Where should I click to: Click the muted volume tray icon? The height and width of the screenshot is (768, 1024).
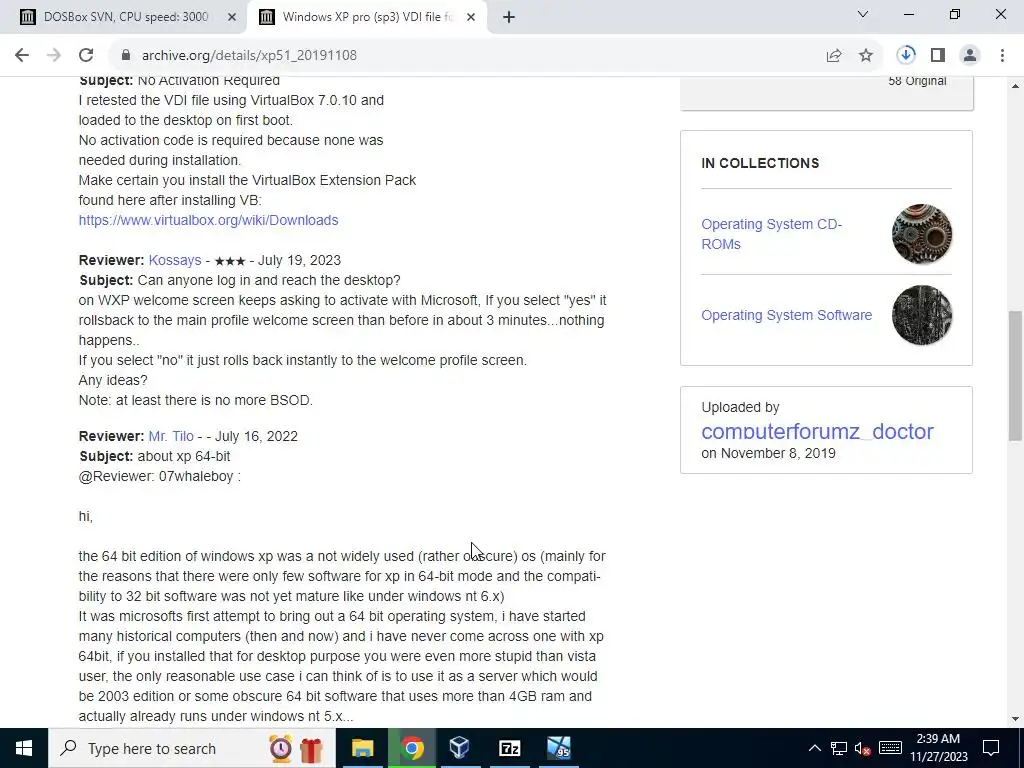tap(863, 748)
